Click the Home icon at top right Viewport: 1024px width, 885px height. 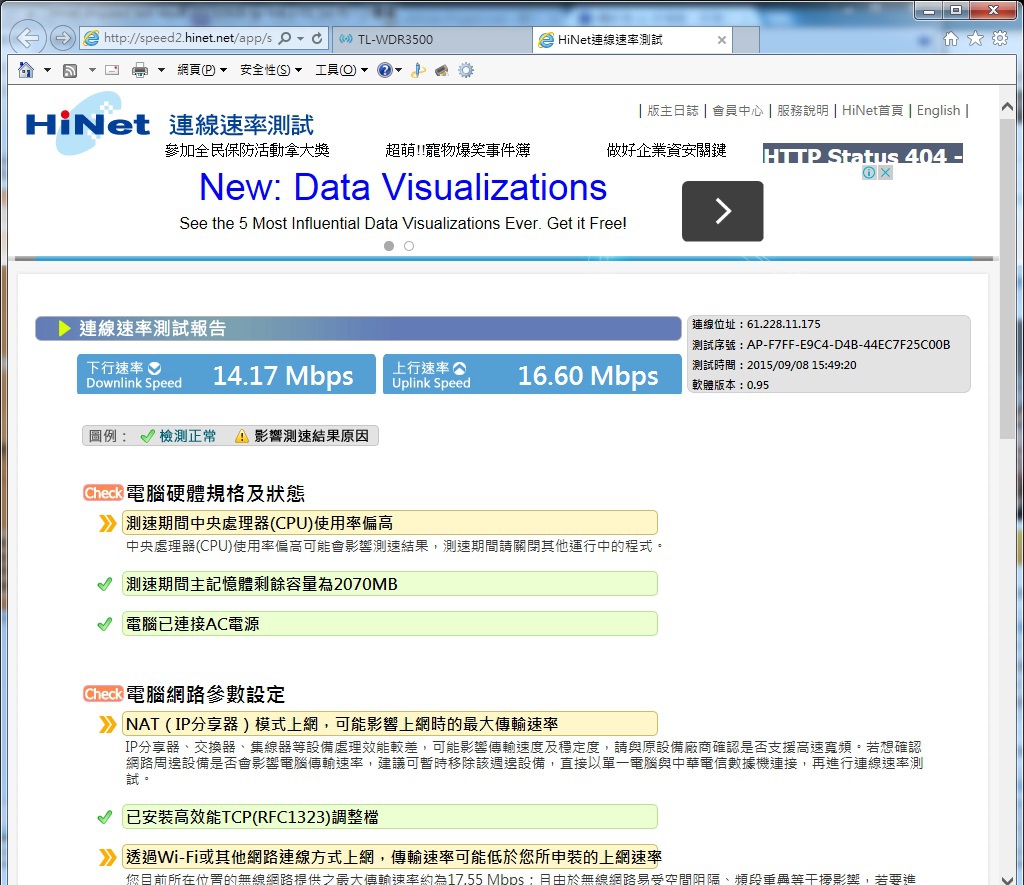click(951, 39)
